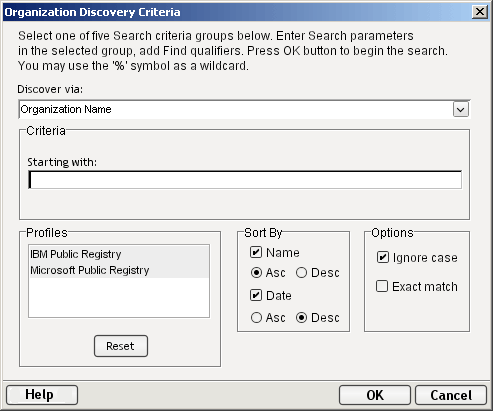Screen dimensions: 493x411
Task: Click the Organization Name combo box field
Action: 244,109
